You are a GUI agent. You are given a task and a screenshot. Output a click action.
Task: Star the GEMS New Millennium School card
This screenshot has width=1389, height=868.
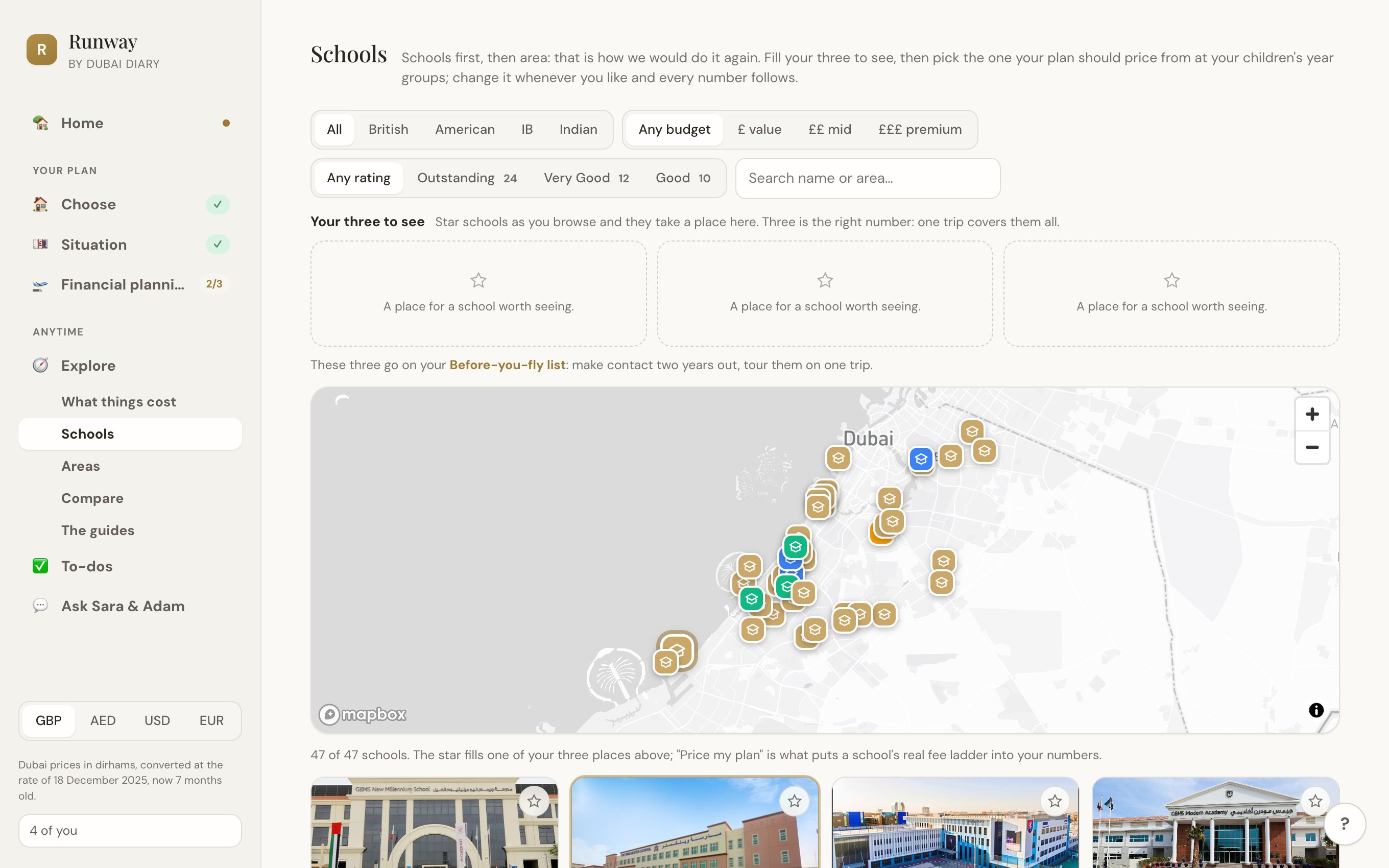[534, 801]
